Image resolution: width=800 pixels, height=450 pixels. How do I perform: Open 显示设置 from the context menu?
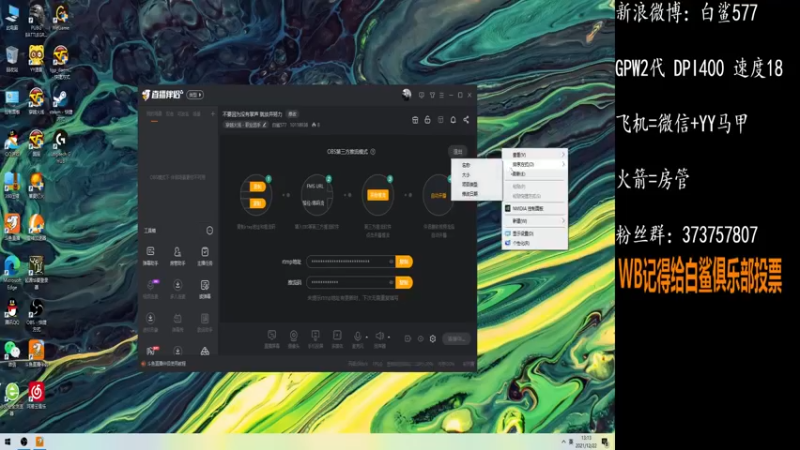pyautogui.click(x=535, y=234)
